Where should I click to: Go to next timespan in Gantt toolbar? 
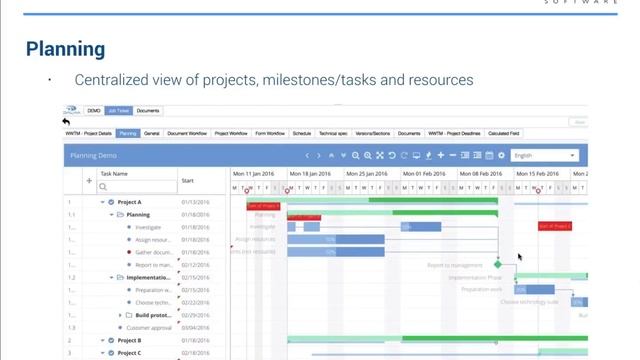tap(319, 156)
